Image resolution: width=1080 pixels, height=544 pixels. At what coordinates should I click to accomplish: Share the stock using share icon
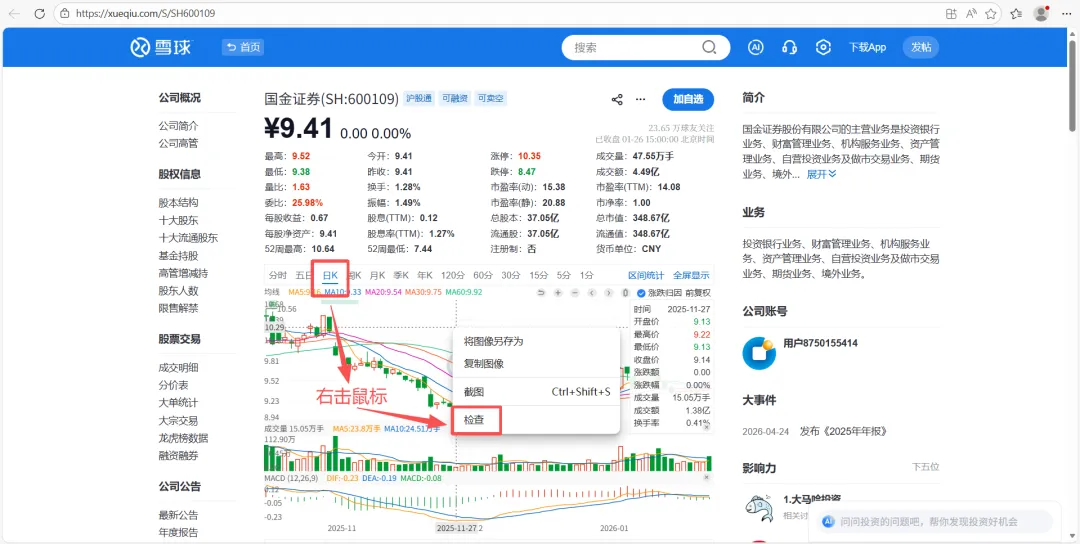coord(617,99)
